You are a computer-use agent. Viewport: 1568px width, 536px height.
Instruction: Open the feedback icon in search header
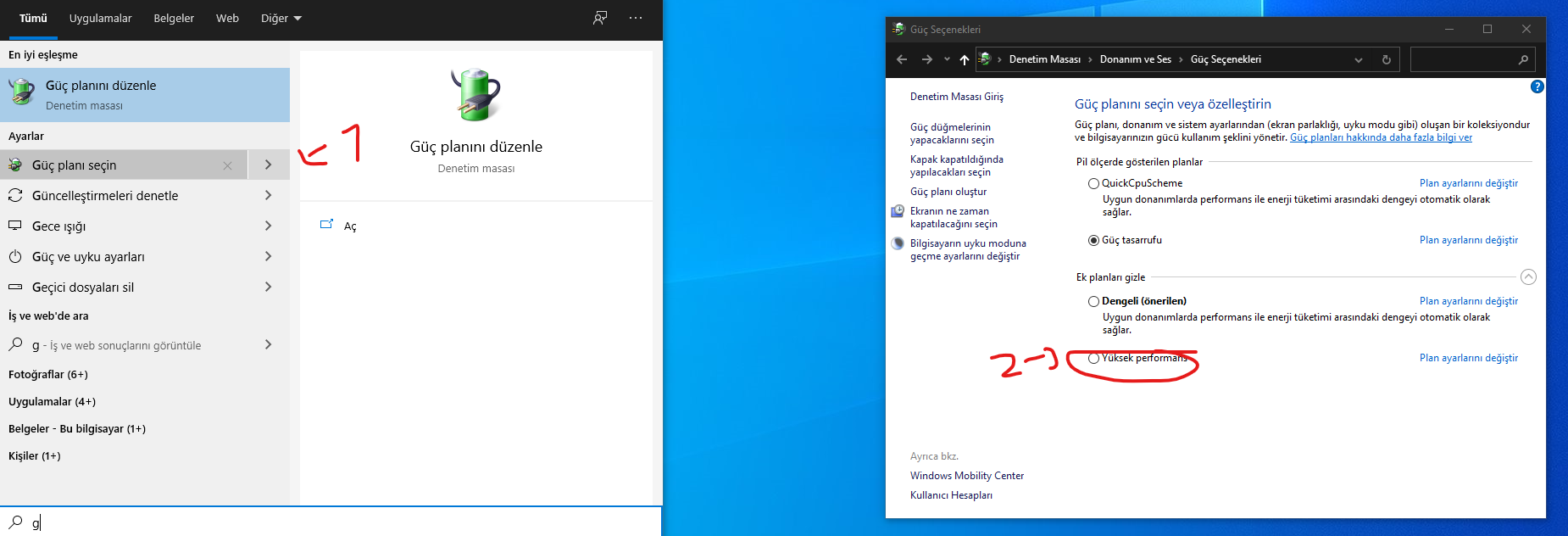pyautogui.click(x=600, y=18)
